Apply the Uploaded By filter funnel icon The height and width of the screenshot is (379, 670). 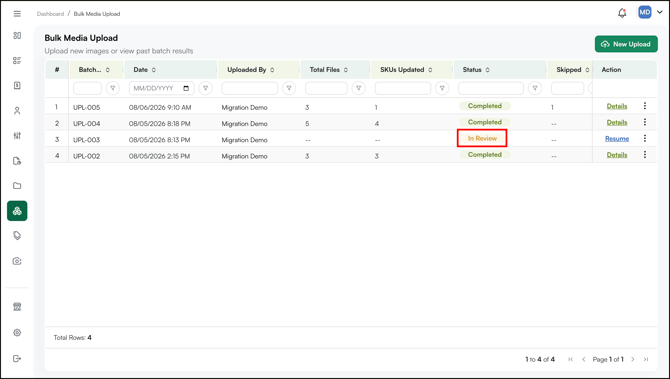click(289, 88)
